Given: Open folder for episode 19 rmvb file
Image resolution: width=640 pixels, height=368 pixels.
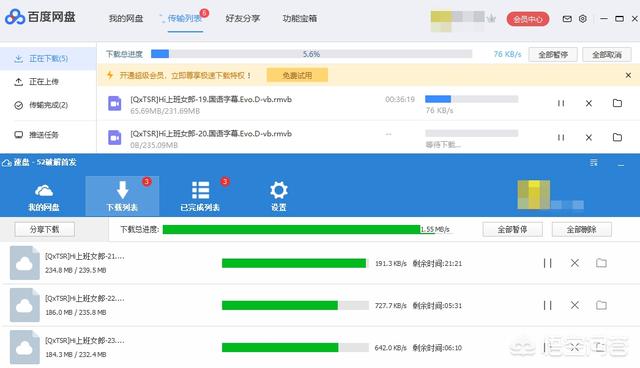Looking at the screenshot, I should [617, 103].
